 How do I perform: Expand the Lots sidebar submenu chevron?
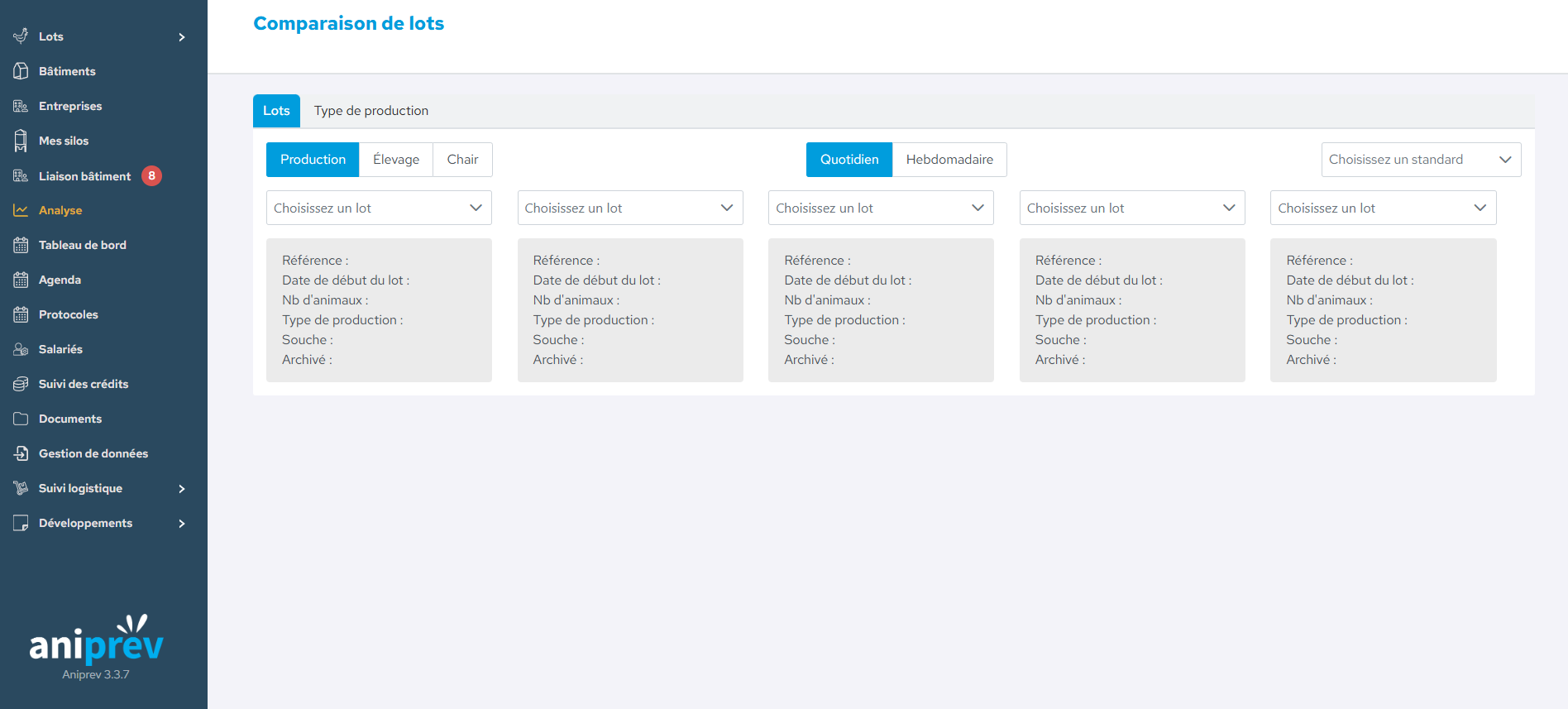click(182, 37)
